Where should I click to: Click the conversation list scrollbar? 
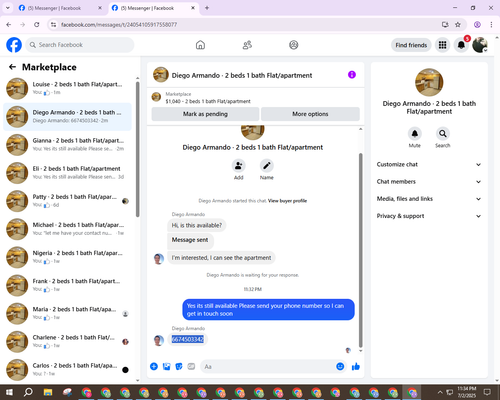pos(137,149)
